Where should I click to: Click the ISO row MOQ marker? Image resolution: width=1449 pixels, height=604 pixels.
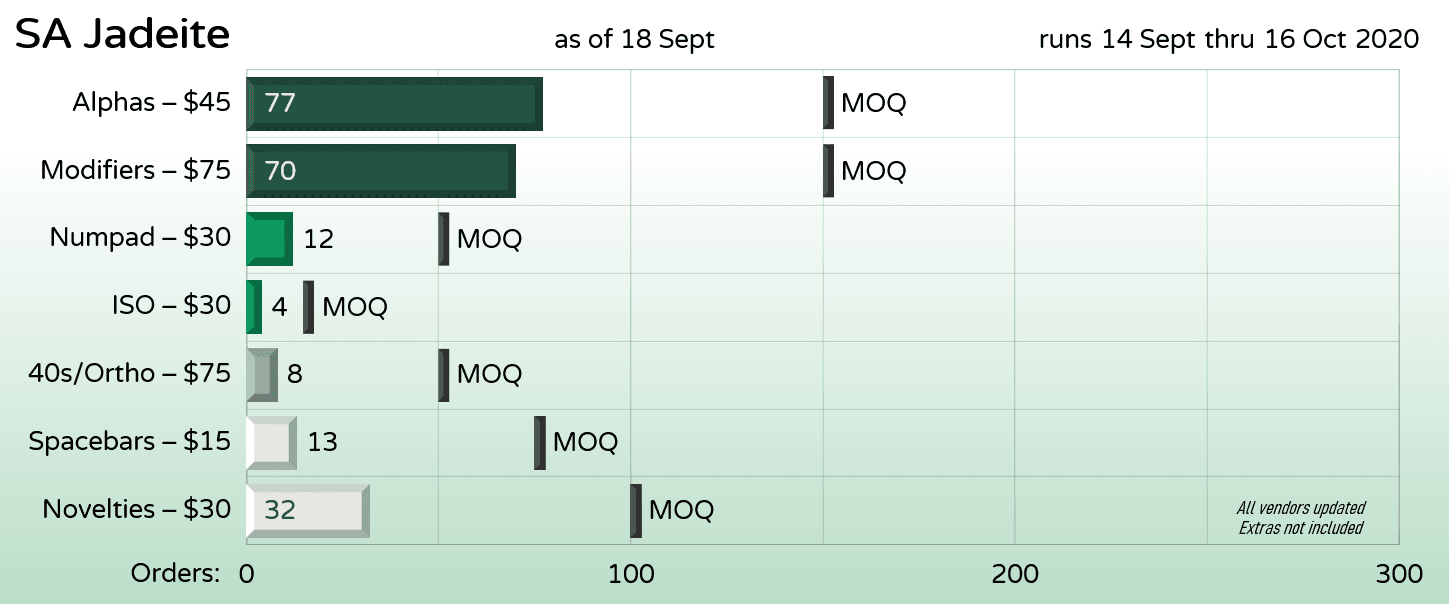pyautogui.click(x=309, y=307)
